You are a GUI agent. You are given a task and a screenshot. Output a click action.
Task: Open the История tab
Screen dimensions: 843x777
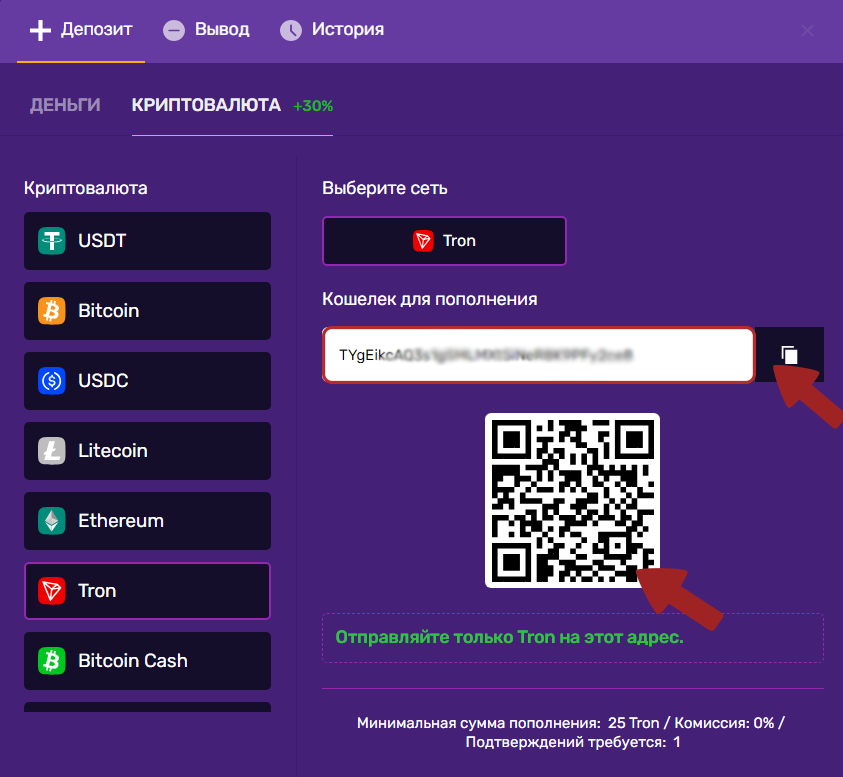pyautogui.click(x=332, y=30)
